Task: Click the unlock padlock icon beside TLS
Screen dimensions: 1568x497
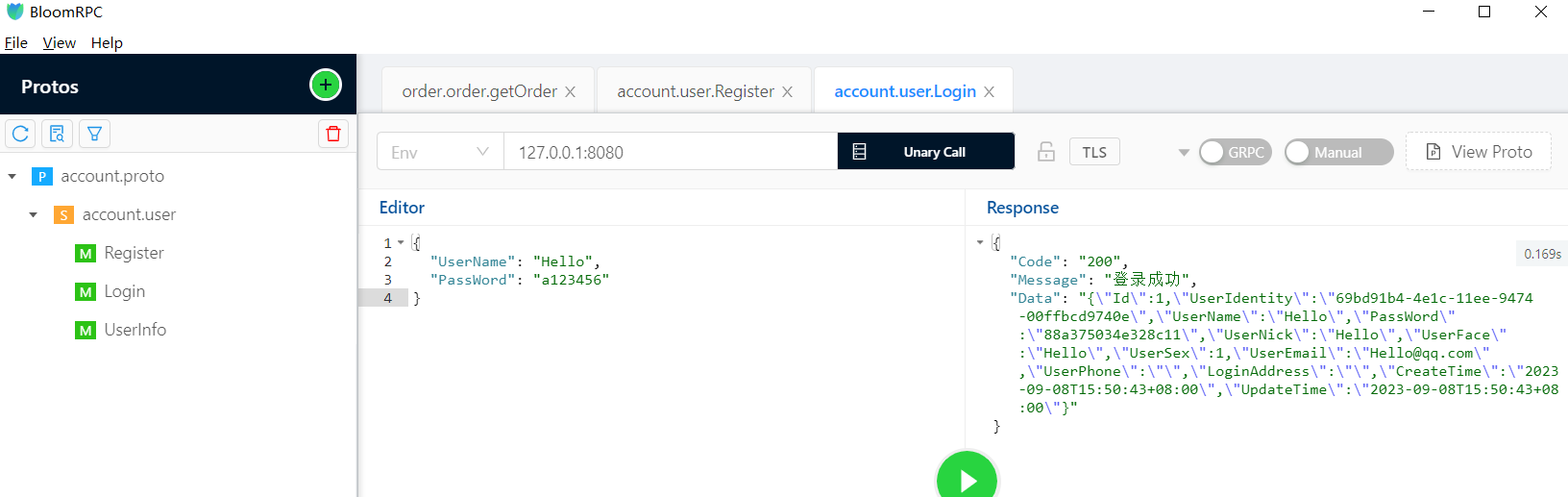Action: 1046,152
